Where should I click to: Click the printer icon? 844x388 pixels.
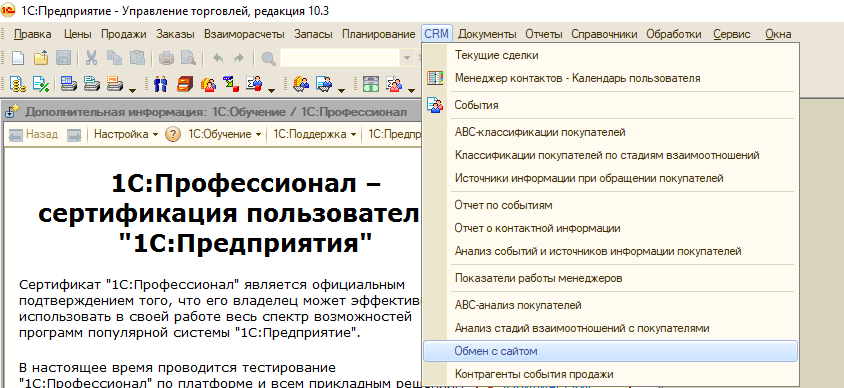166,58
